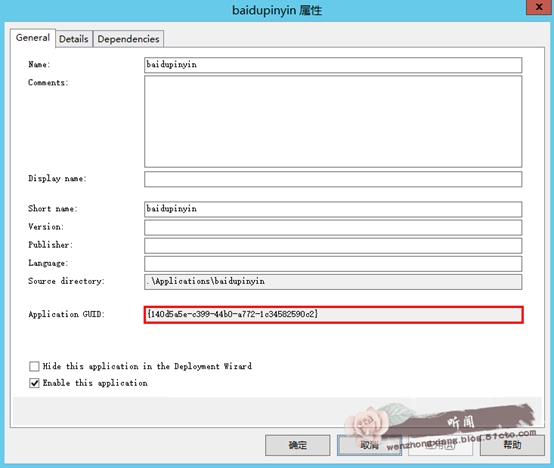Image resolution: width=554 pixels, height=468 pixels.
Task: Click inside the Comments text area
Action: pos(333,121)
